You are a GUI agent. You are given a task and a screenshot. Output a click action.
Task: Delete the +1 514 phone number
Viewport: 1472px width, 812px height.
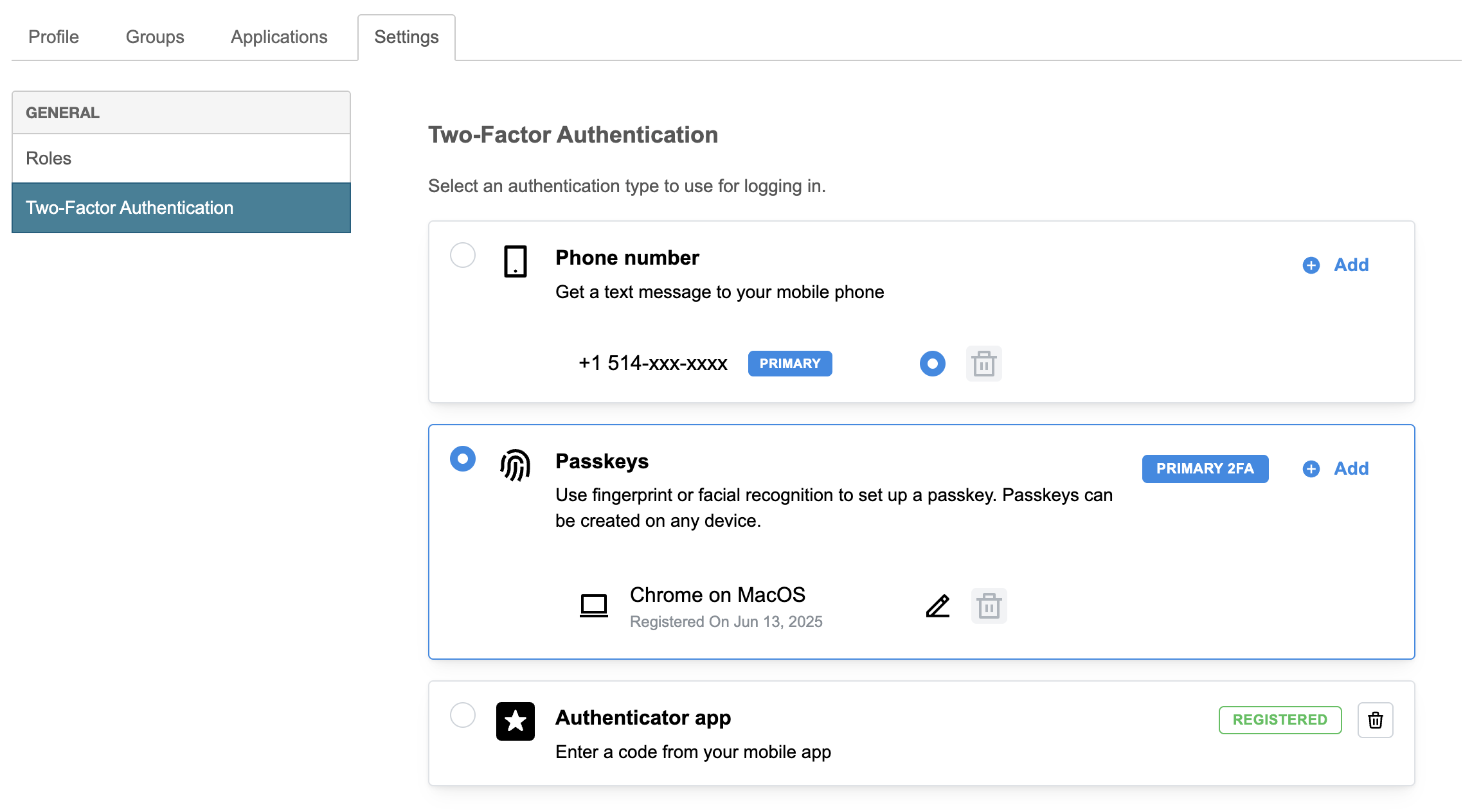point(983,364)
